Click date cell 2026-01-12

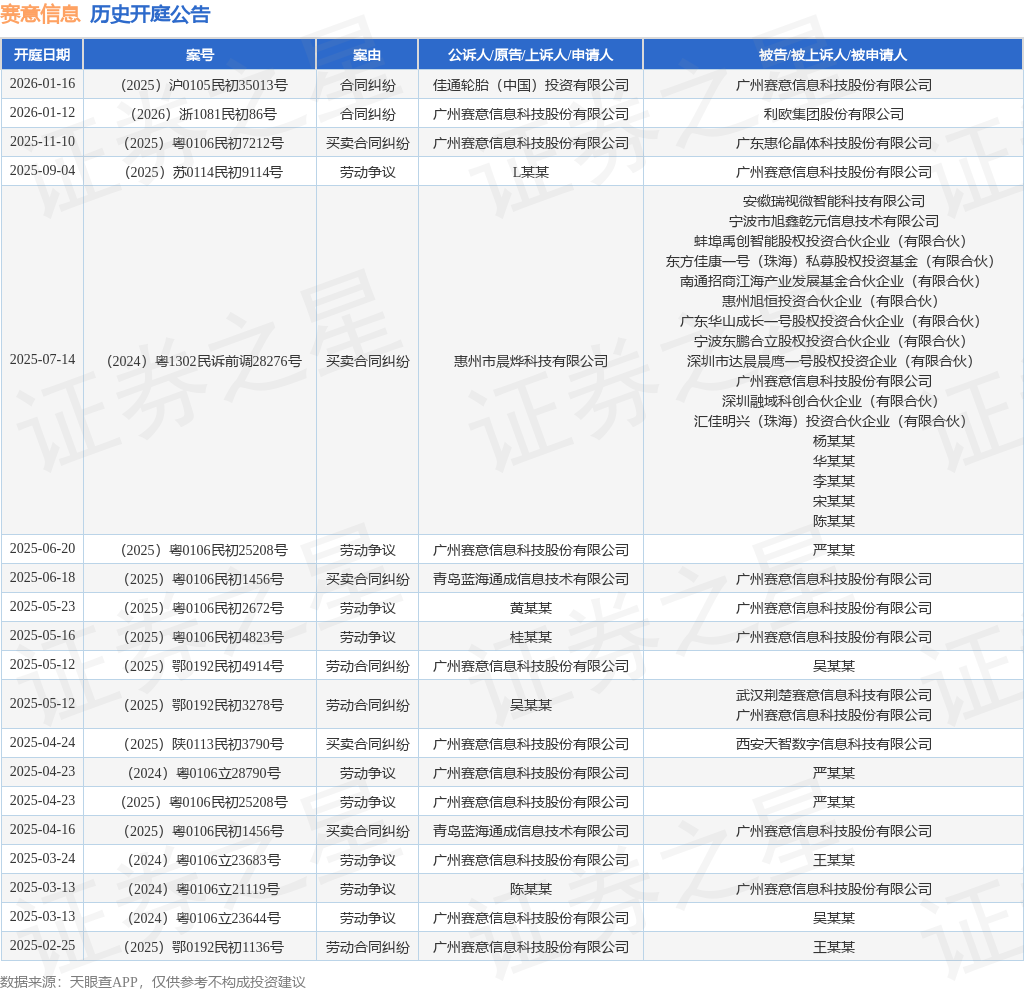(x=42, y=112)
